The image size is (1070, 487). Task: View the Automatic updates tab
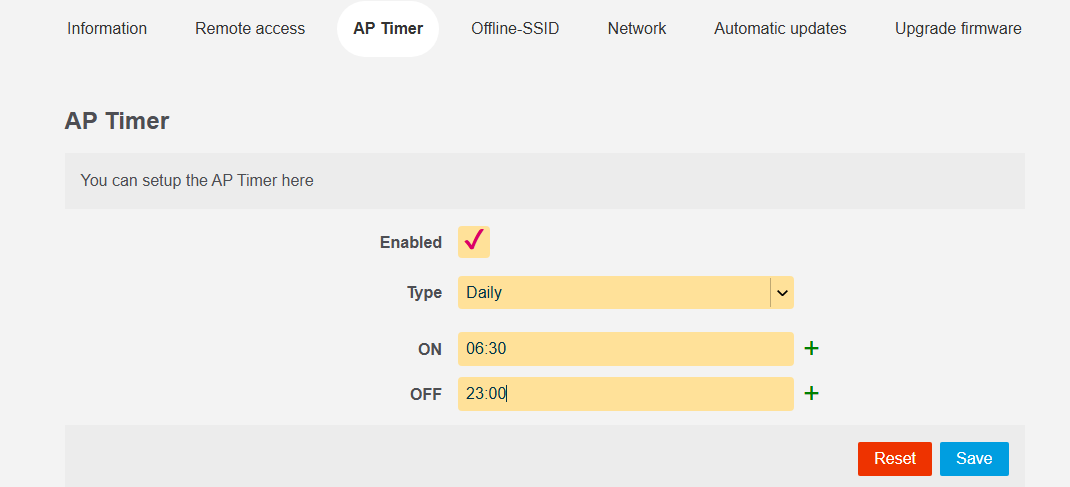point(780,29)
